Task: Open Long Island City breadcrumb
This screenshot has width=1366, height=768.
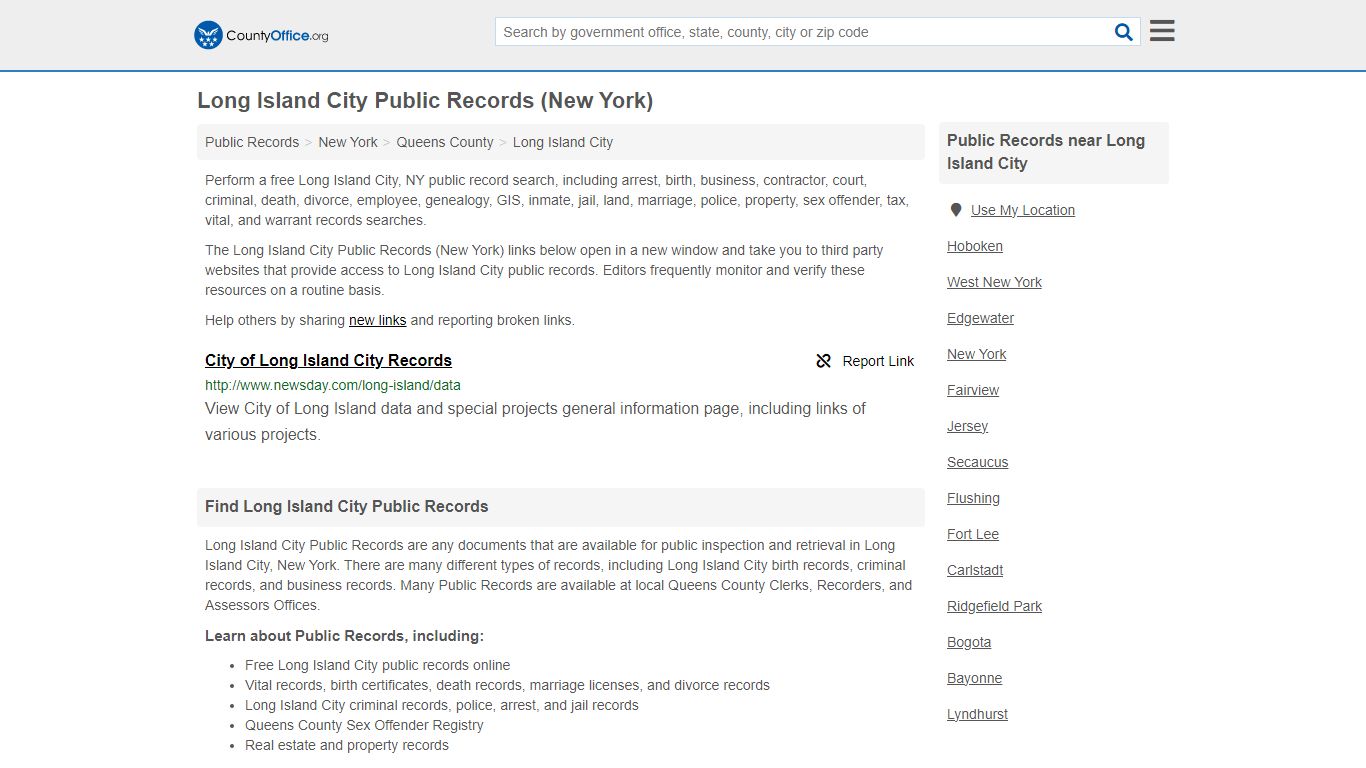Action: click(x=563, y=142)
